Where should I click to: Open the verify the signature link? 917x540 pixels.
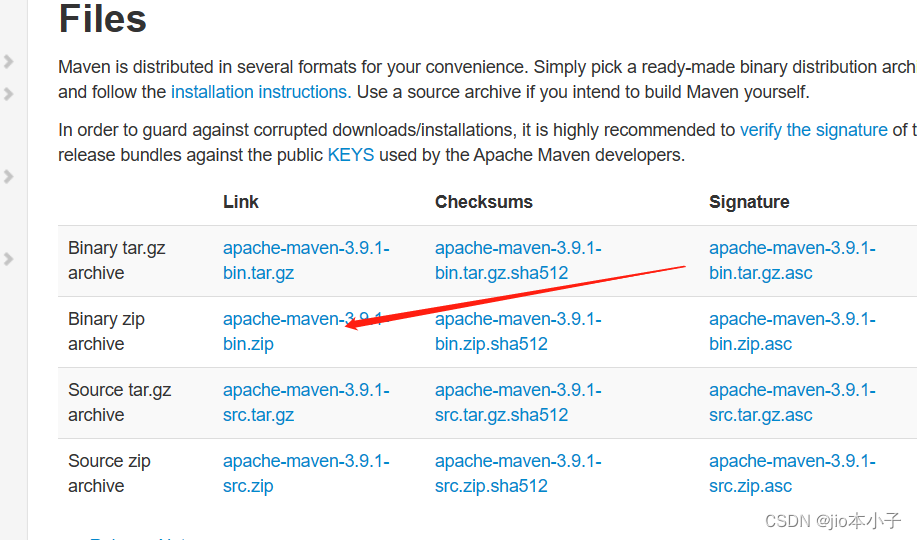[813, 130]
